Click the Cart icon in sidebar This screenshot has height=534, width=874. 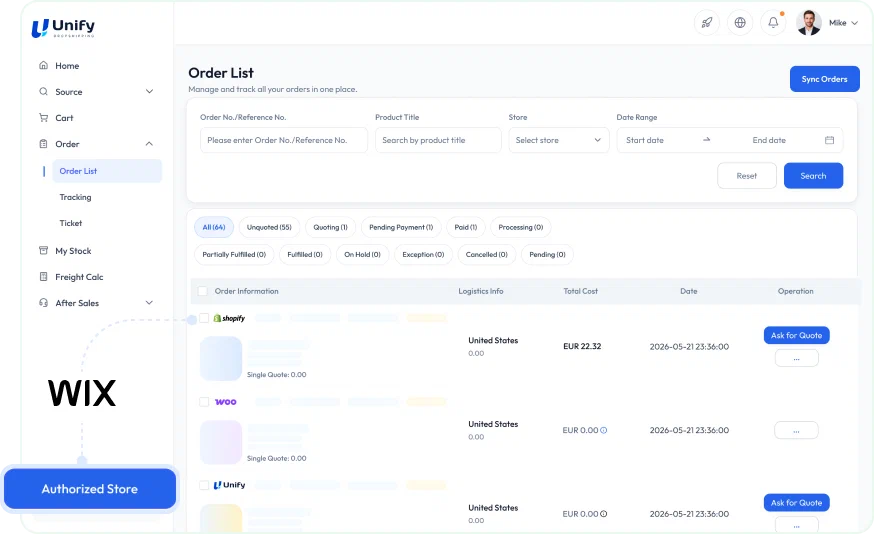[43, 118]
